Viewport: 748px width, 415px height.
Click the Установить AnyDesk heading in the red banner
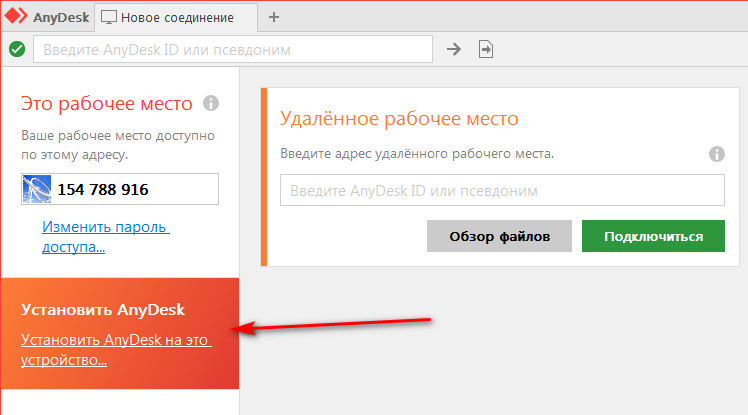tap(103, 310)
